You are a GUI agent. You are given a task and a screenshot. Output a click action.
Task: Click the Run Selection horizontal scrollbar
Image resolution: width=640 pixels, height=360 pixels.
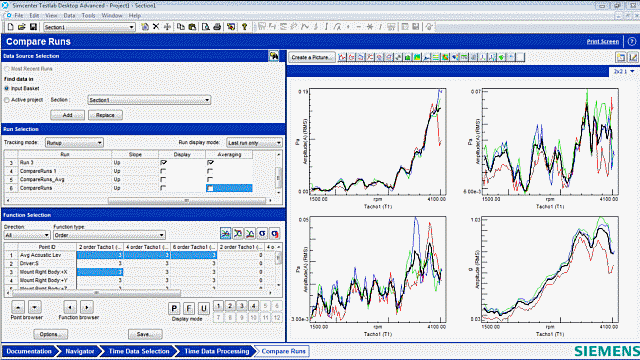click(187, 200)
